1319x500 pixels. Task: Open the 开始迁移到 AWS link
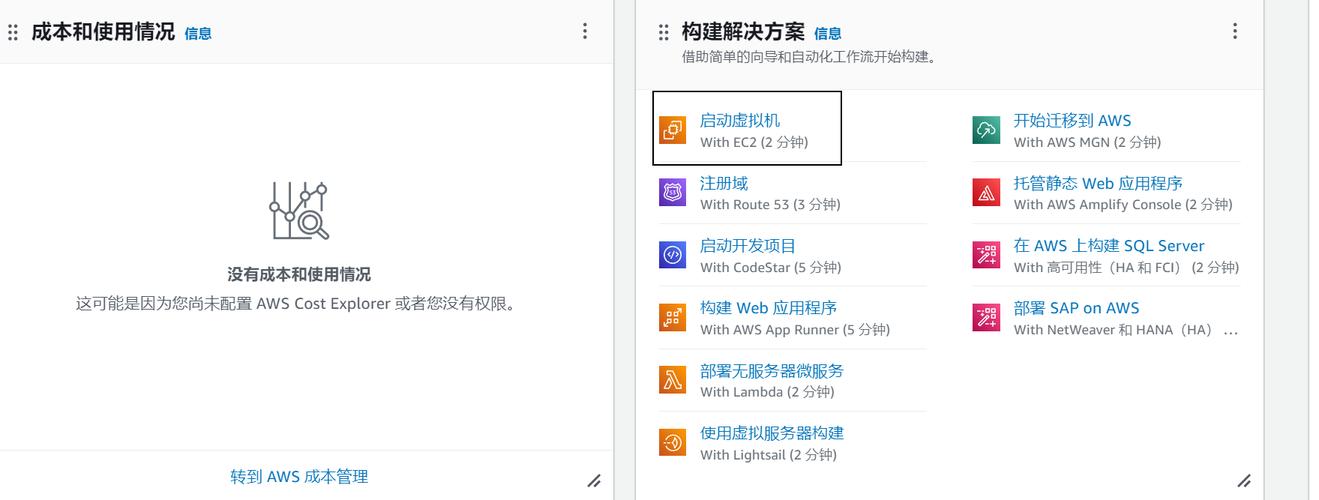click(1072, 120)
